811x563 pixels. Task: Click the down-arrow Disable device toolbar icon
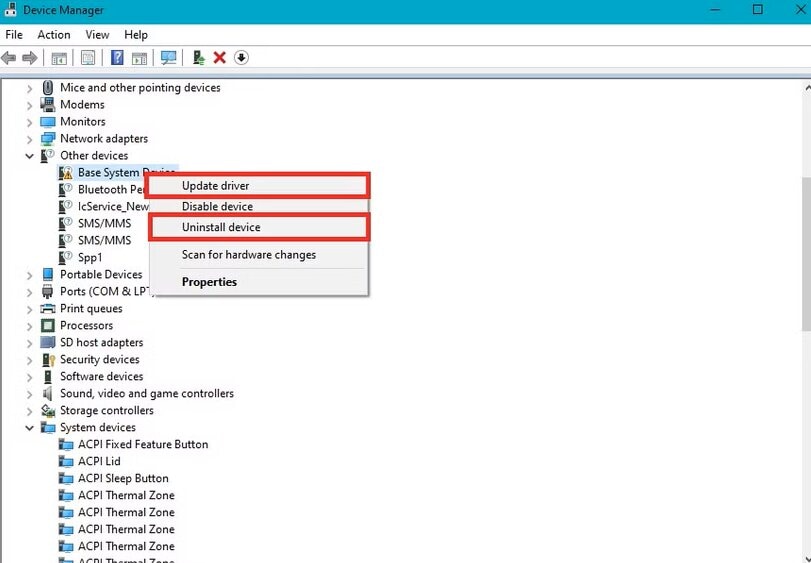point(241,57)
